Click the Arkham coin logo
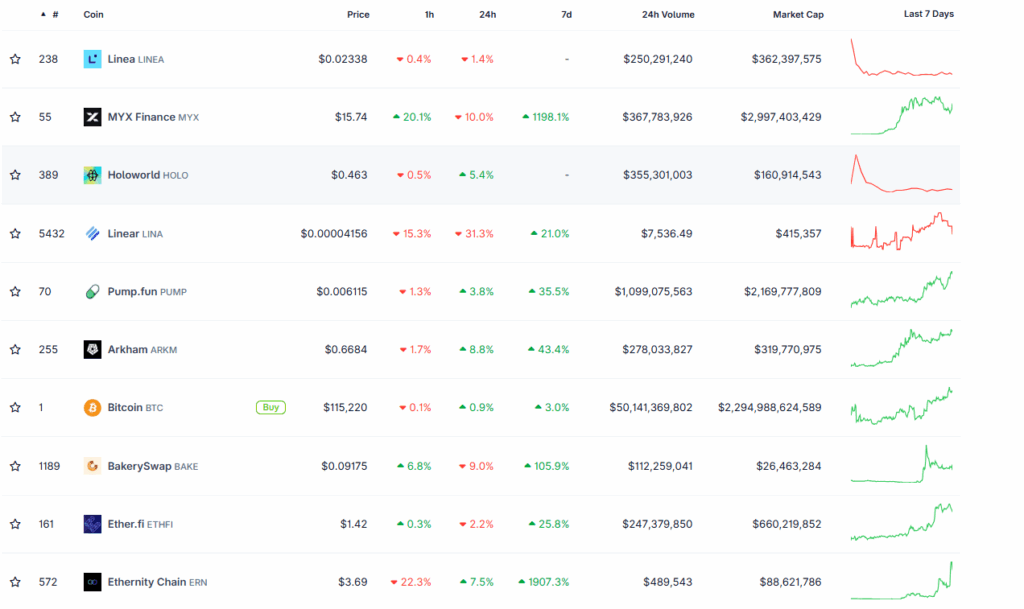Screen dimensions: 1024x609 (x=92, y=350)
